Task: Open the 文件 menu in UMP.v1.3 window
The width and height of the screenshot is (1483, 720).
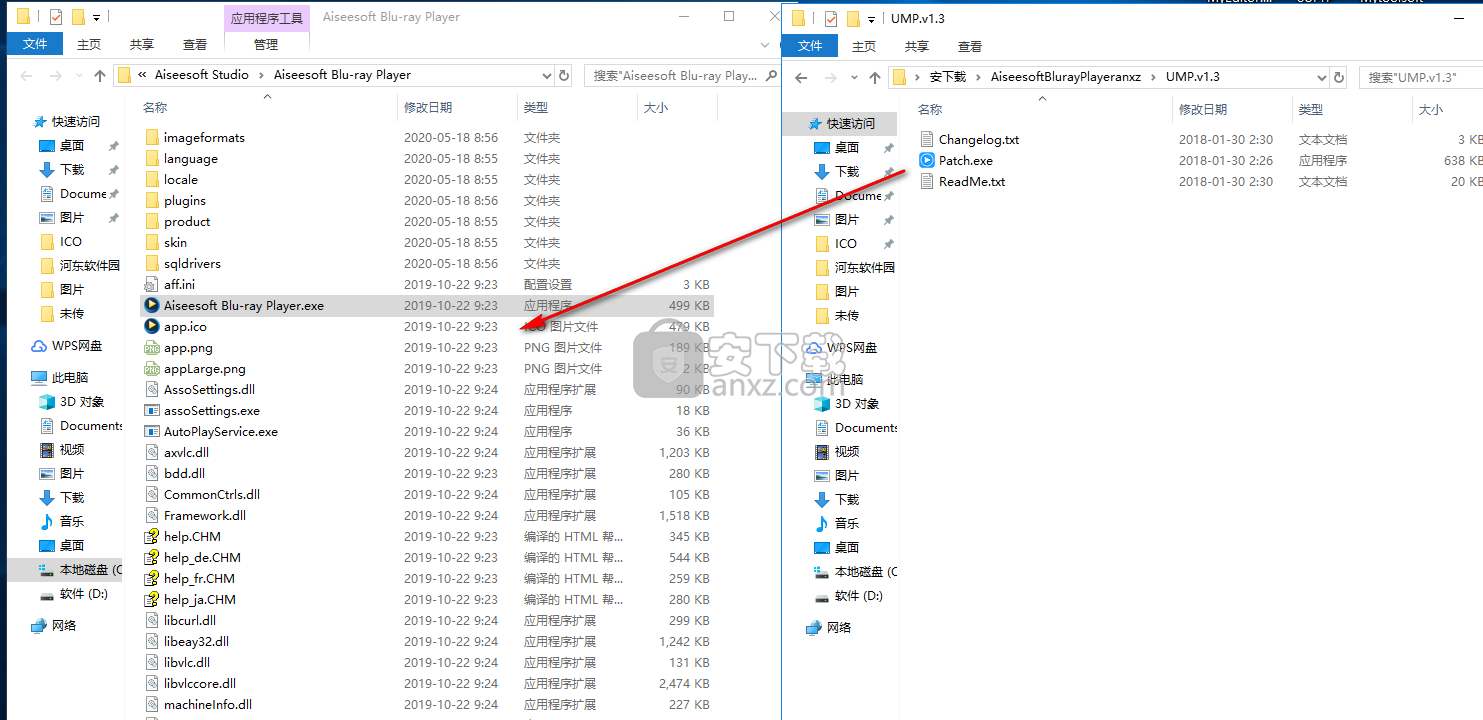Action: point(811,46)
